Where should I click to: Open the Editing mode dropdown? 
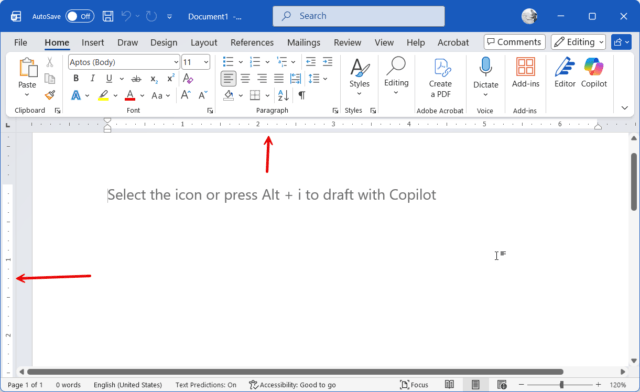coord(578,42)
